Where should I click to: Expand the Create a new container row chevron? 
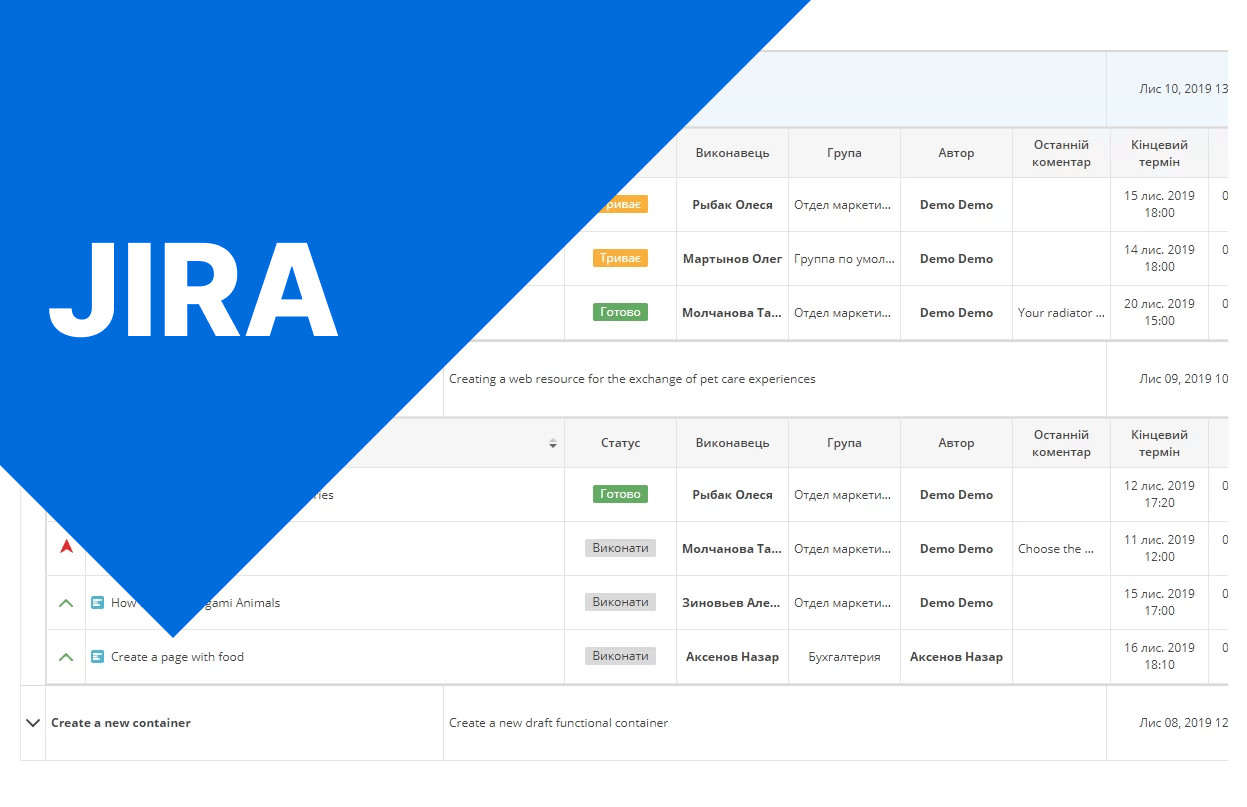tap(33, 723)
